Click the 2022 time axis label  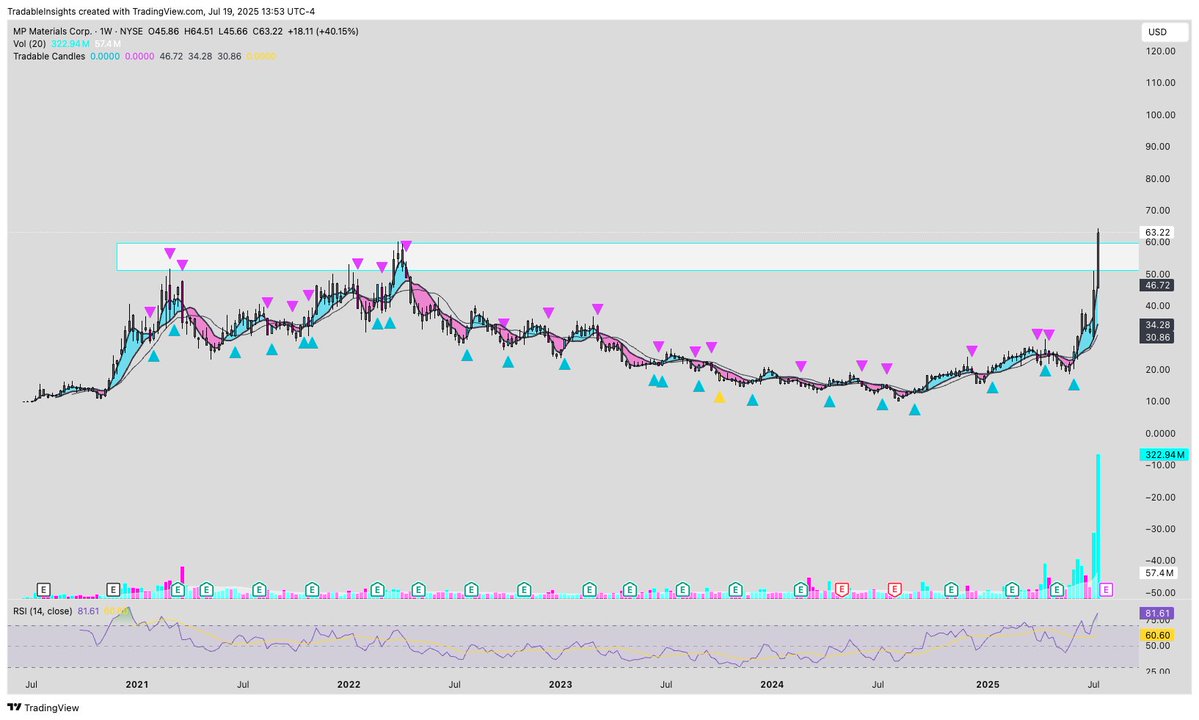tap(349, 685)
